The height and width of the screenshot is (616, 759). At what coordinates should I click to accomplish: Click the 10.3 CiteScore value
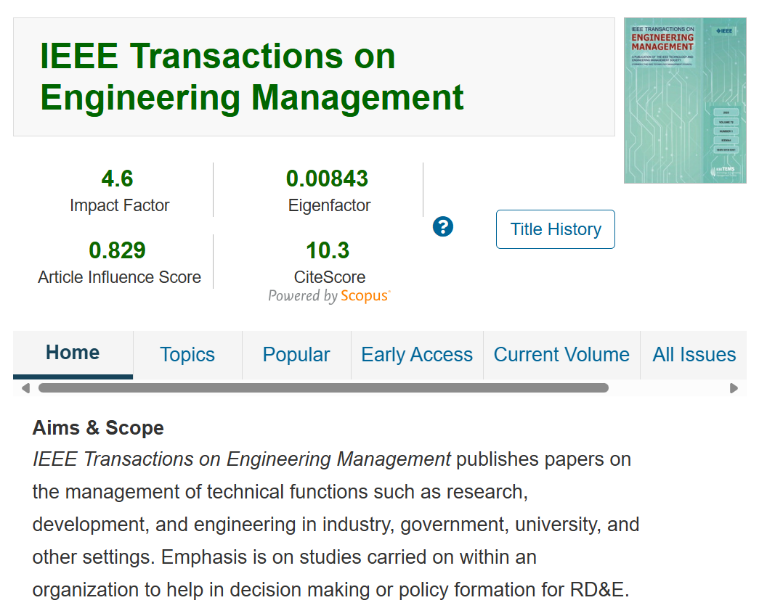(x=328, y=250)
